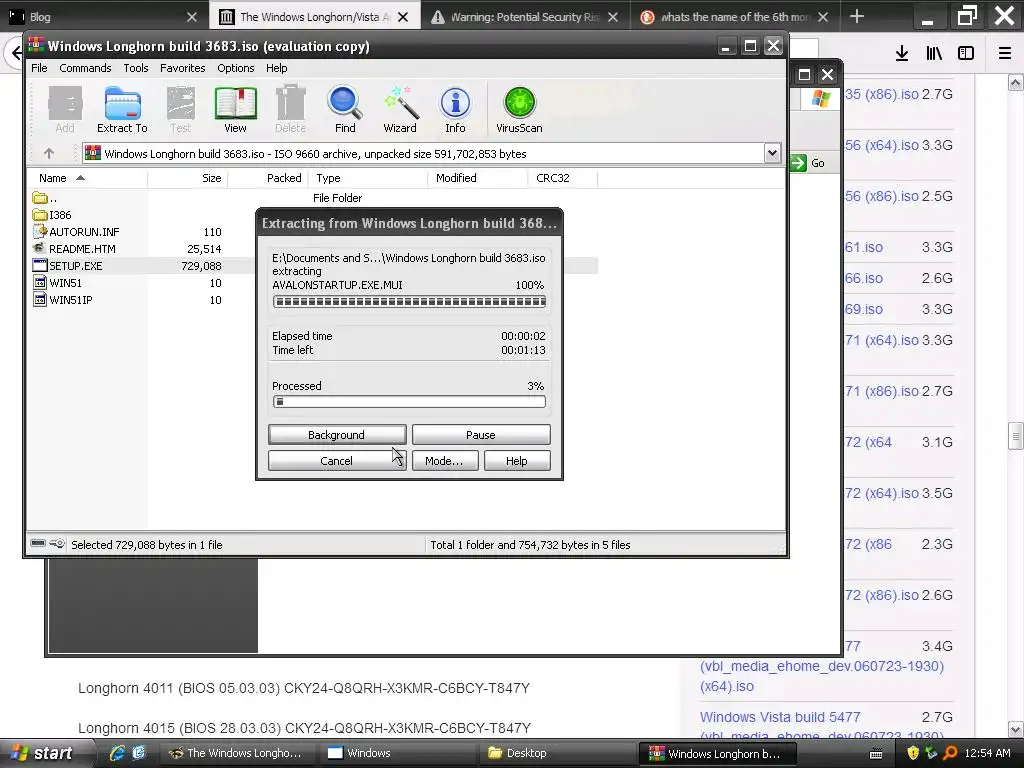Open the Tools menu

click(136, 68)
